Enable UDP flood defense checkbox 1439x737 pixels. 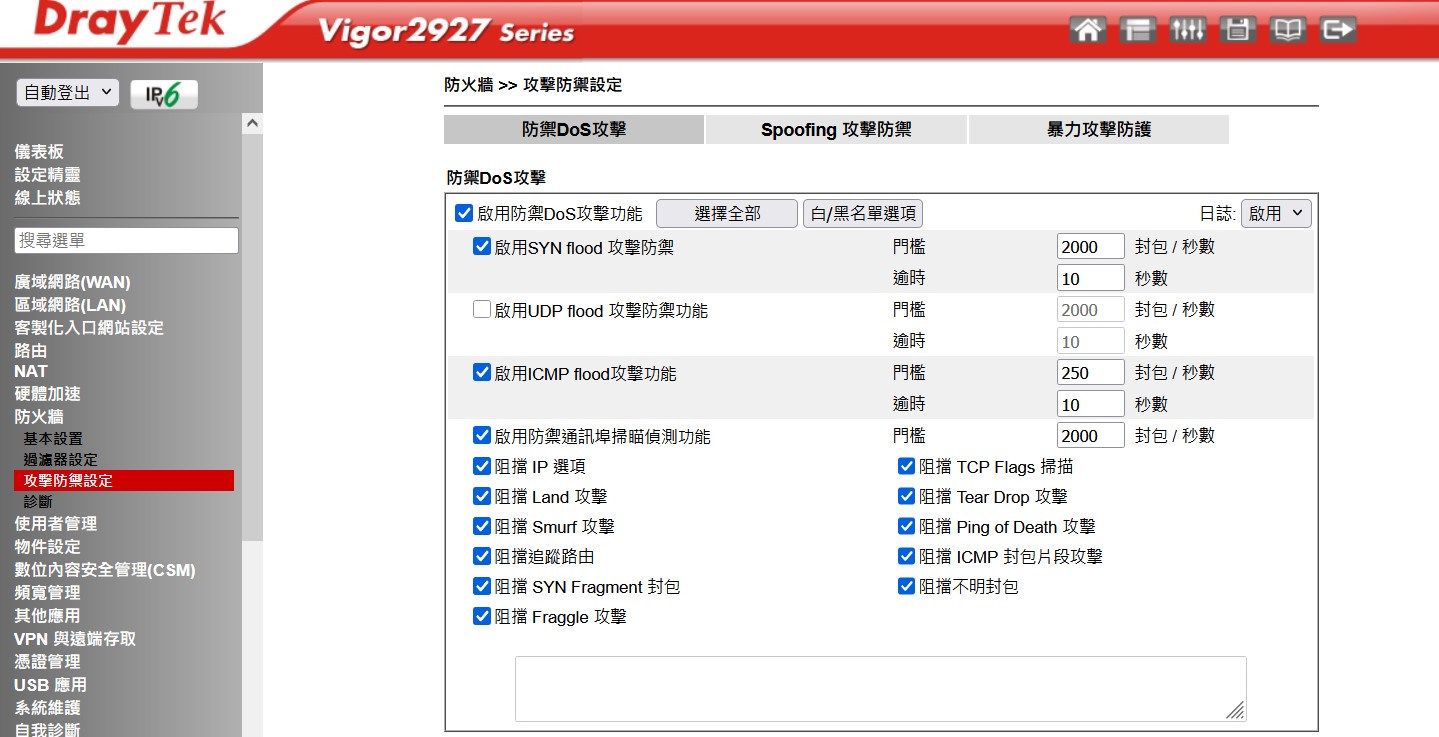pos(482,310)
